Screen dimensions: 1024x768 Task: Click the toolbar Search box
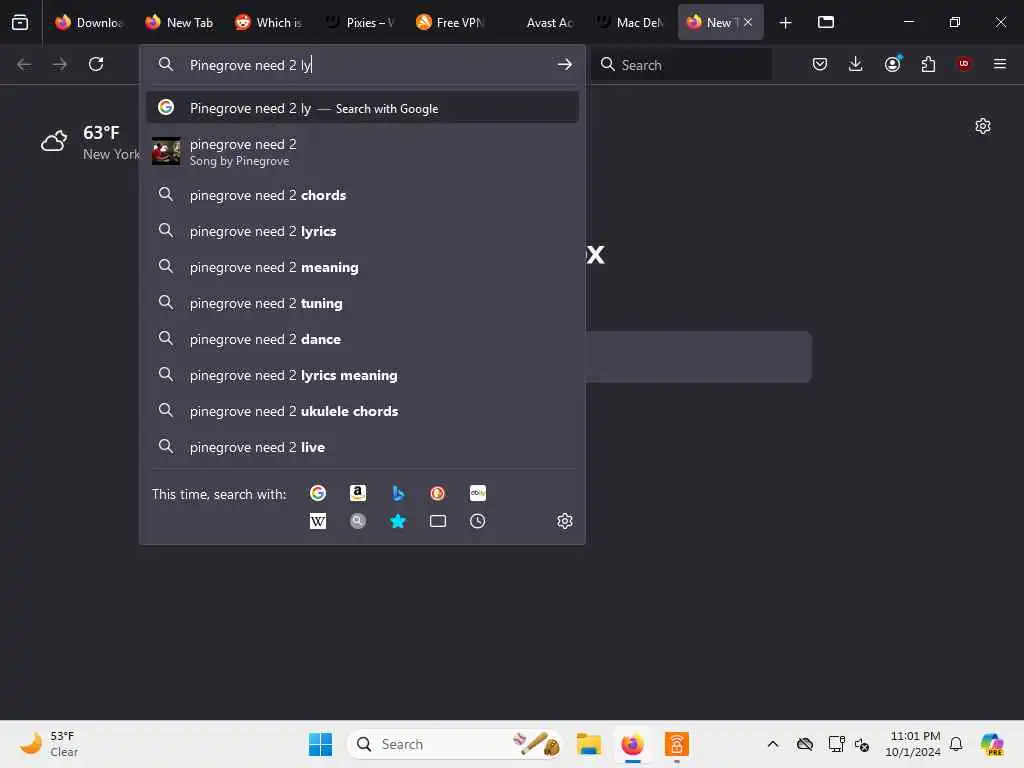(682, 65)
